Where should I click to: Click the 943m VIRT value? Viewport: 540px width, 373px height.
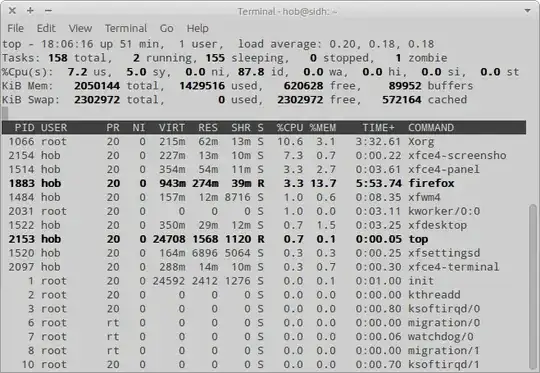coord(172,183)
